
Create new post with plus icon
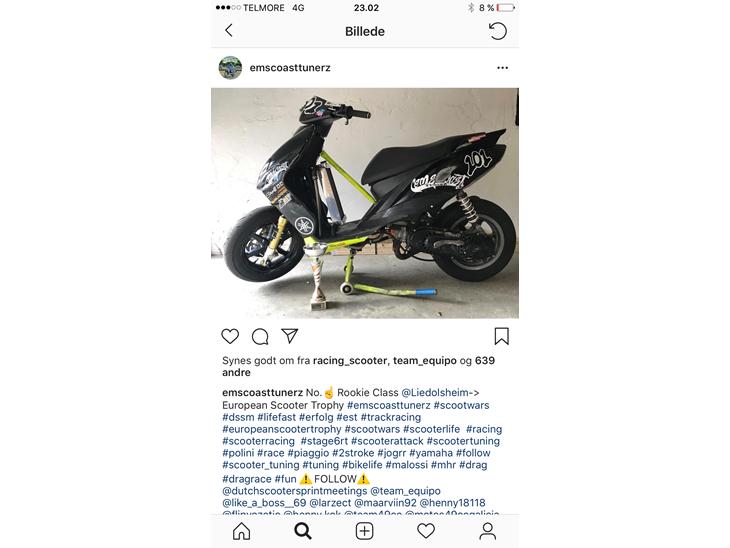click(x=365, y=531)
